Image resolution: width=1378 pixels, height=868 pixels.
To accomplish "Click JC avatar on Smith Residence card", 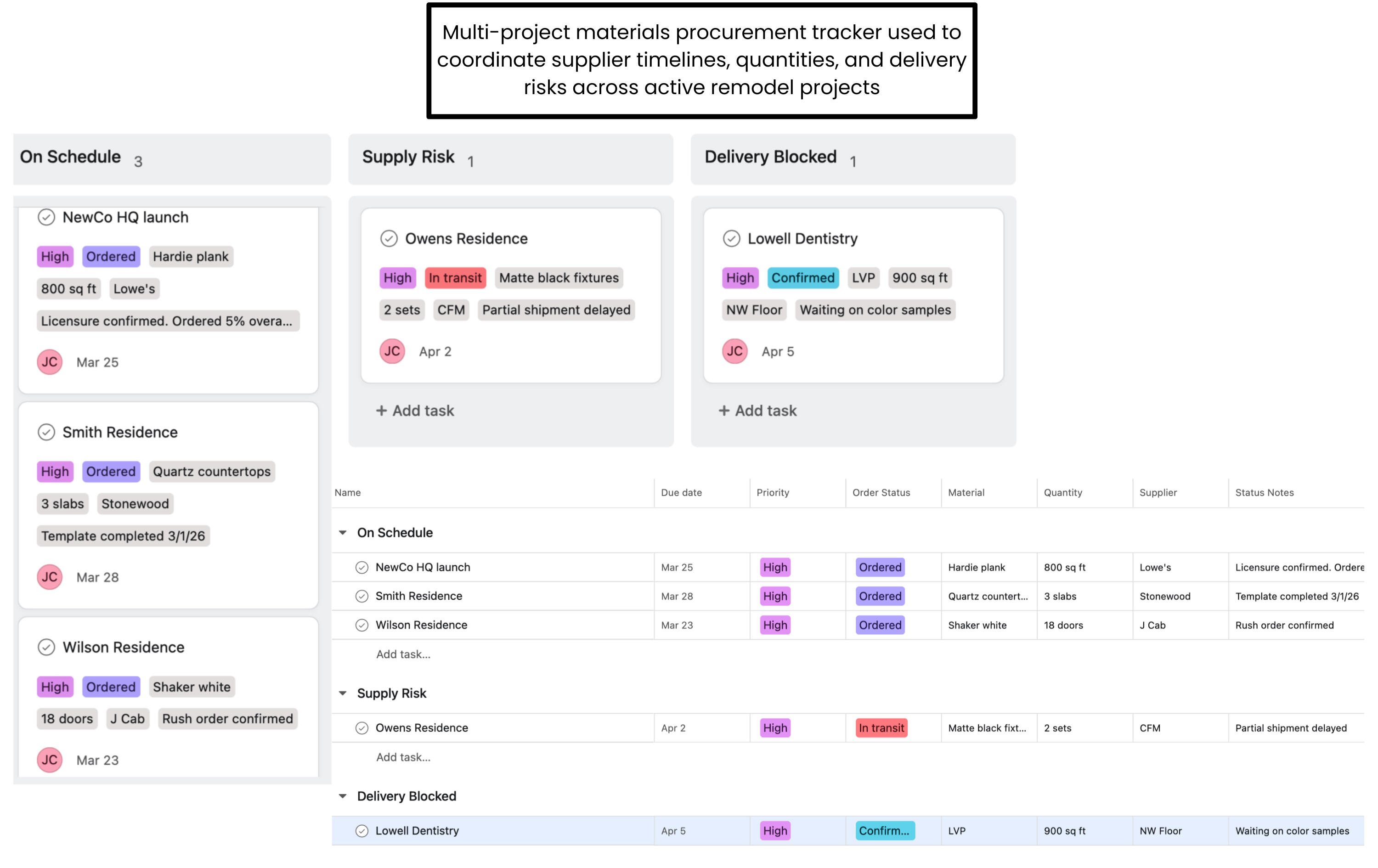I will click(50, 577).
